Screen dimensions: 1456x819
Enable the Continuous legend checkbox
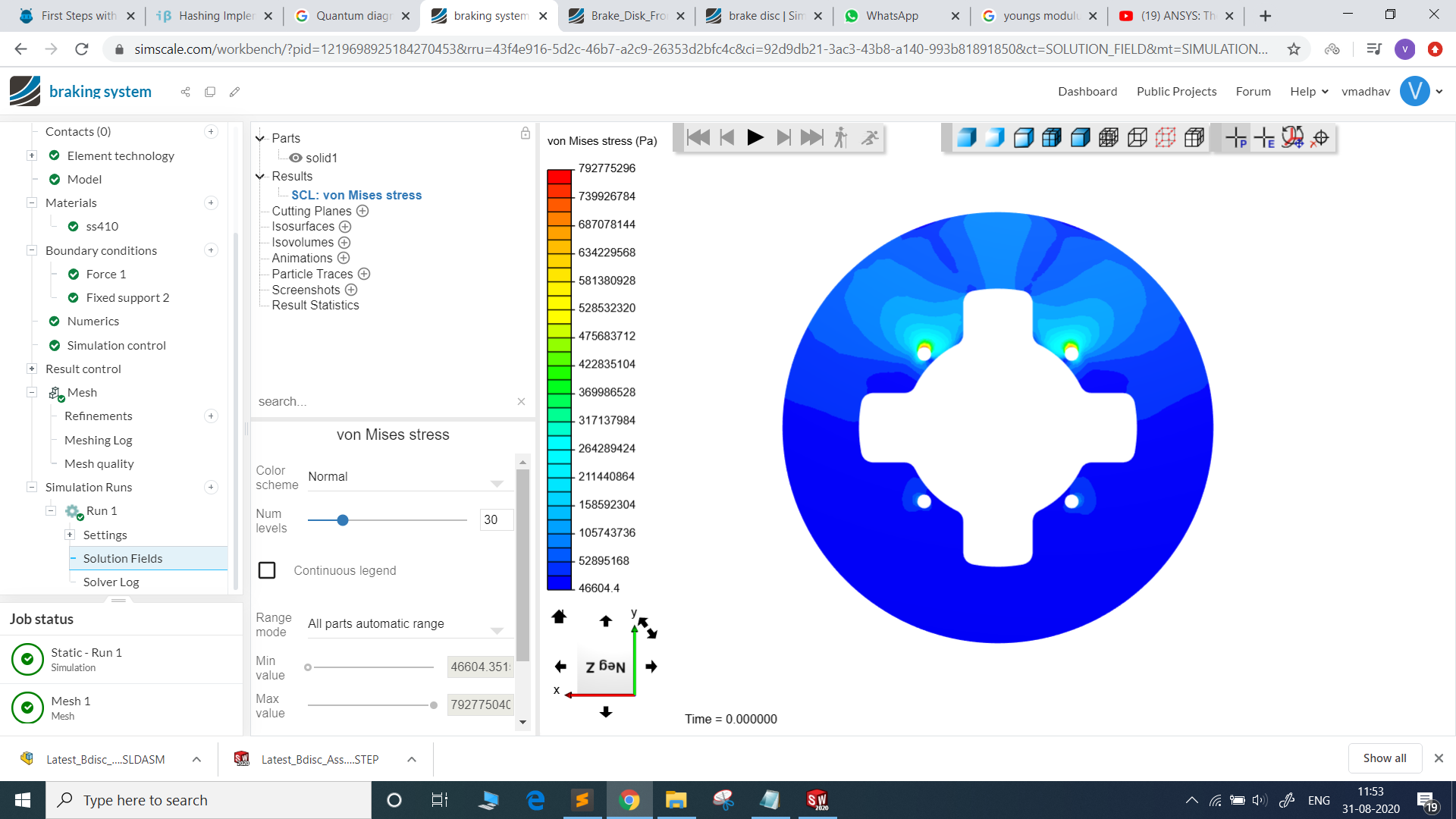tap(267, 570)
